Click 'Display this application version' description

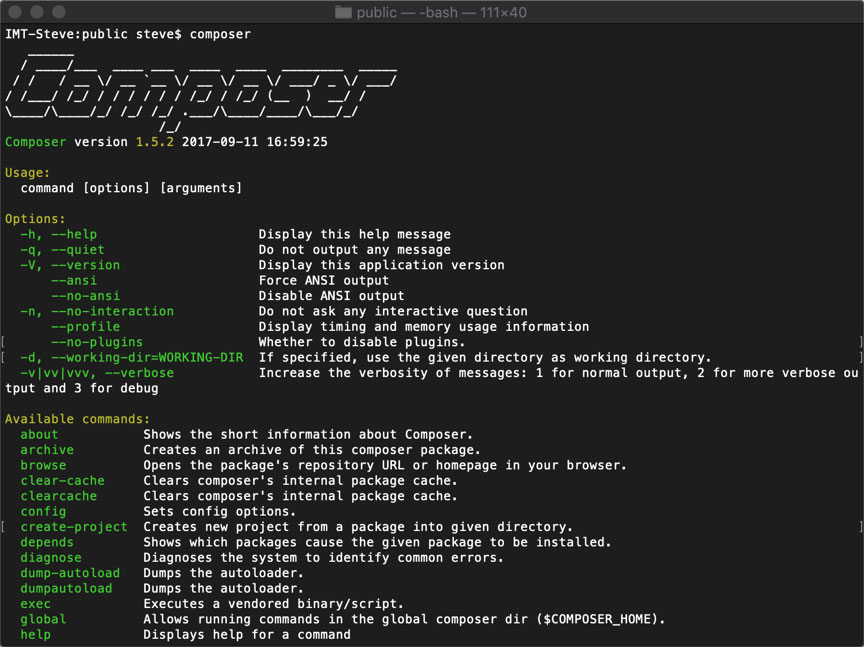click(382, 265)
